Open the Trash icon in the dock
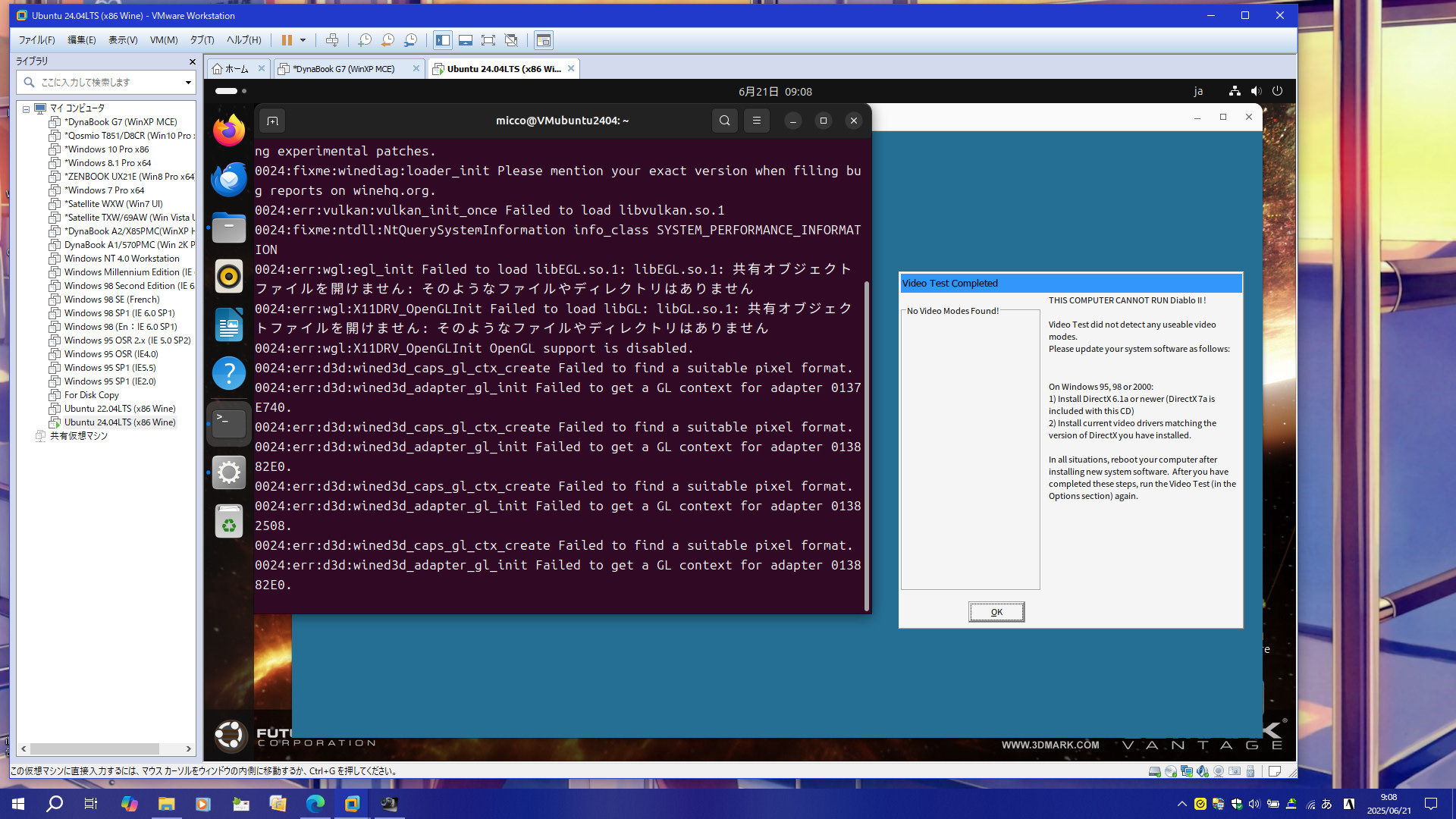 (x=228, y=522)
